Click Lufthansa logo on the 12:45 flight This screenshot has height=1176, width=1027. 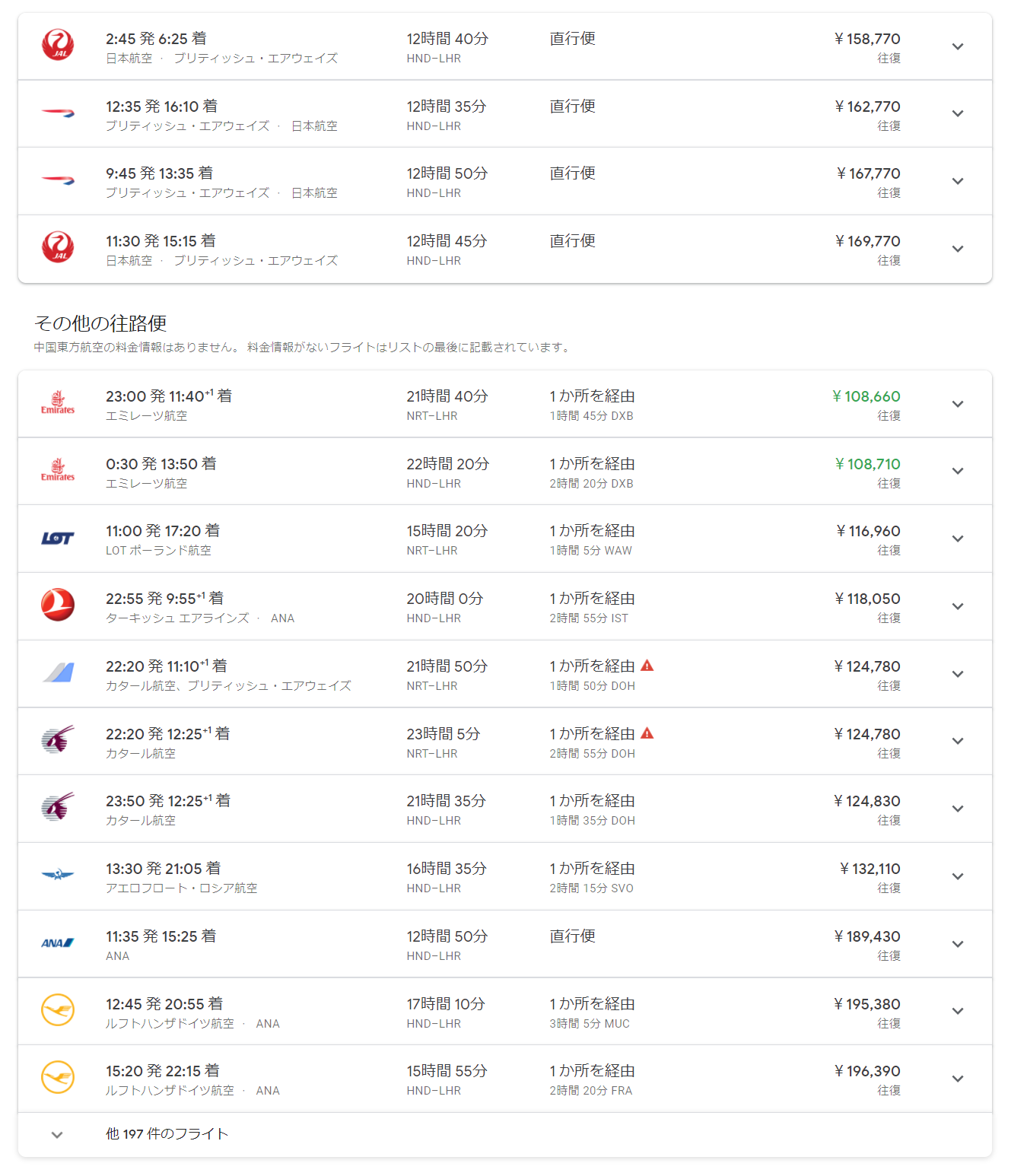point(58,1010)
